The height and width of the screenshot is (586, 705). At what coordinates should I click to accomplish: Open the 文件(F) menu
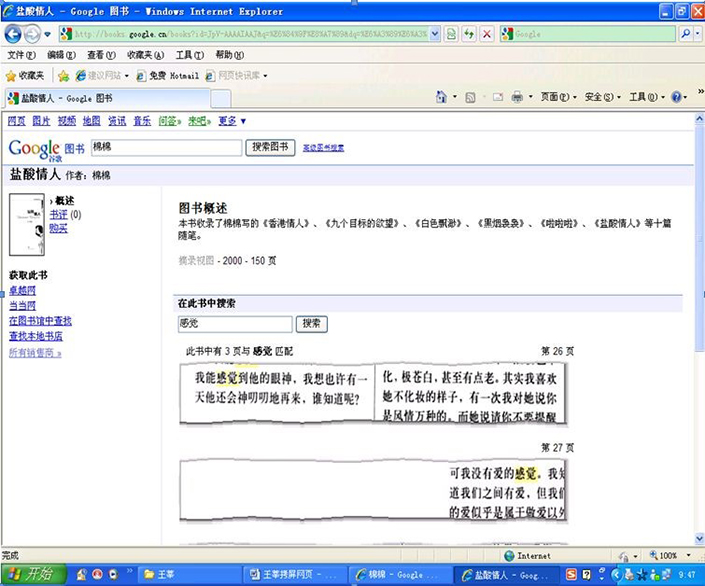(x=21, y=55)
